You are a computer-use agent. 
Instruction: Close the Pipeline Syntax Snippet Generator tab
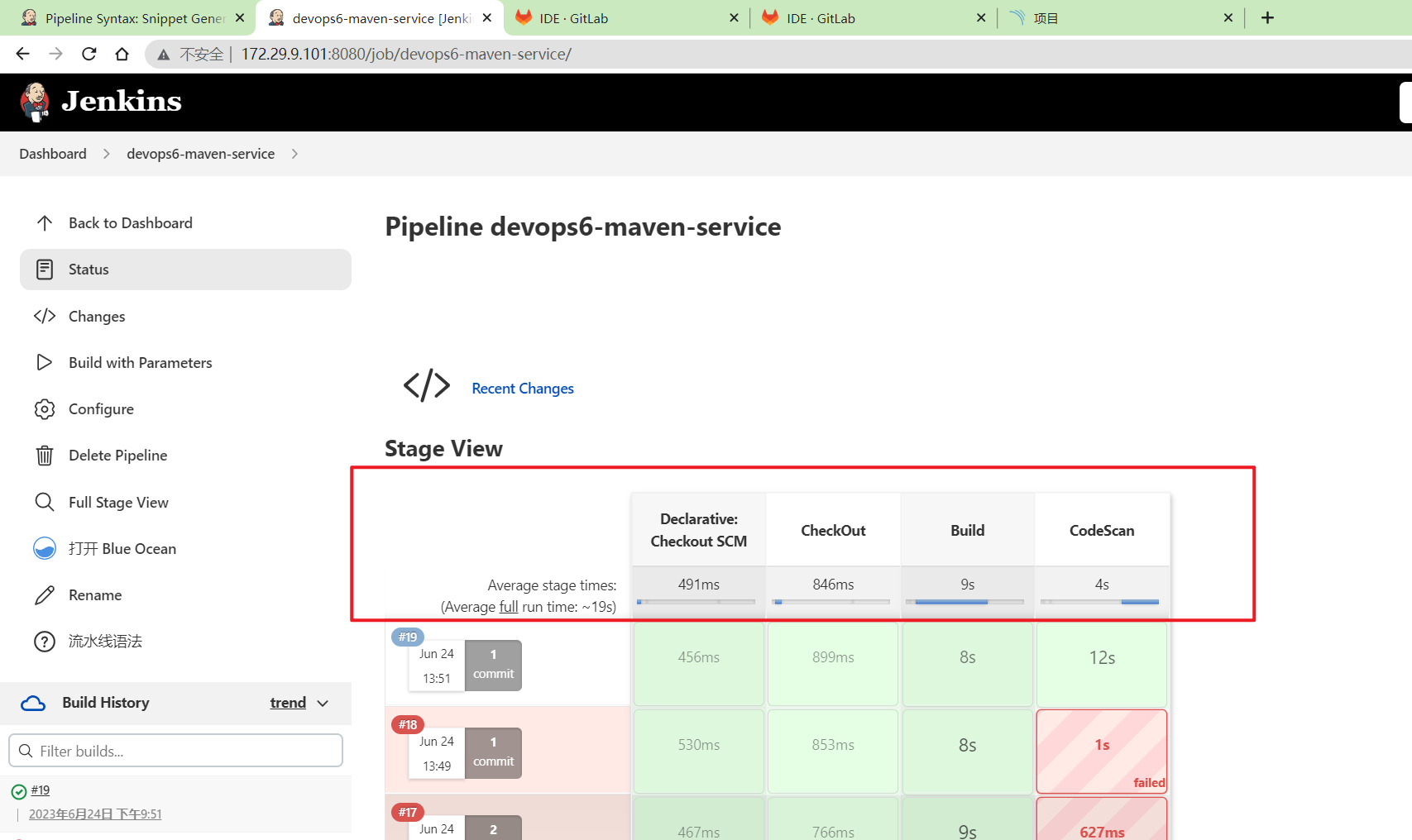(240, 17)
